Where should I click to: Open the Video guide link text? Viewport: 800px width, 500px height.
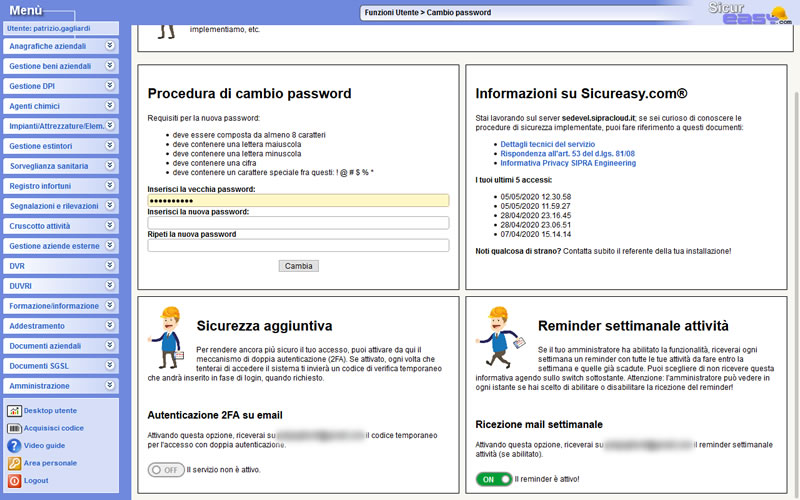[x=44, y=446]
